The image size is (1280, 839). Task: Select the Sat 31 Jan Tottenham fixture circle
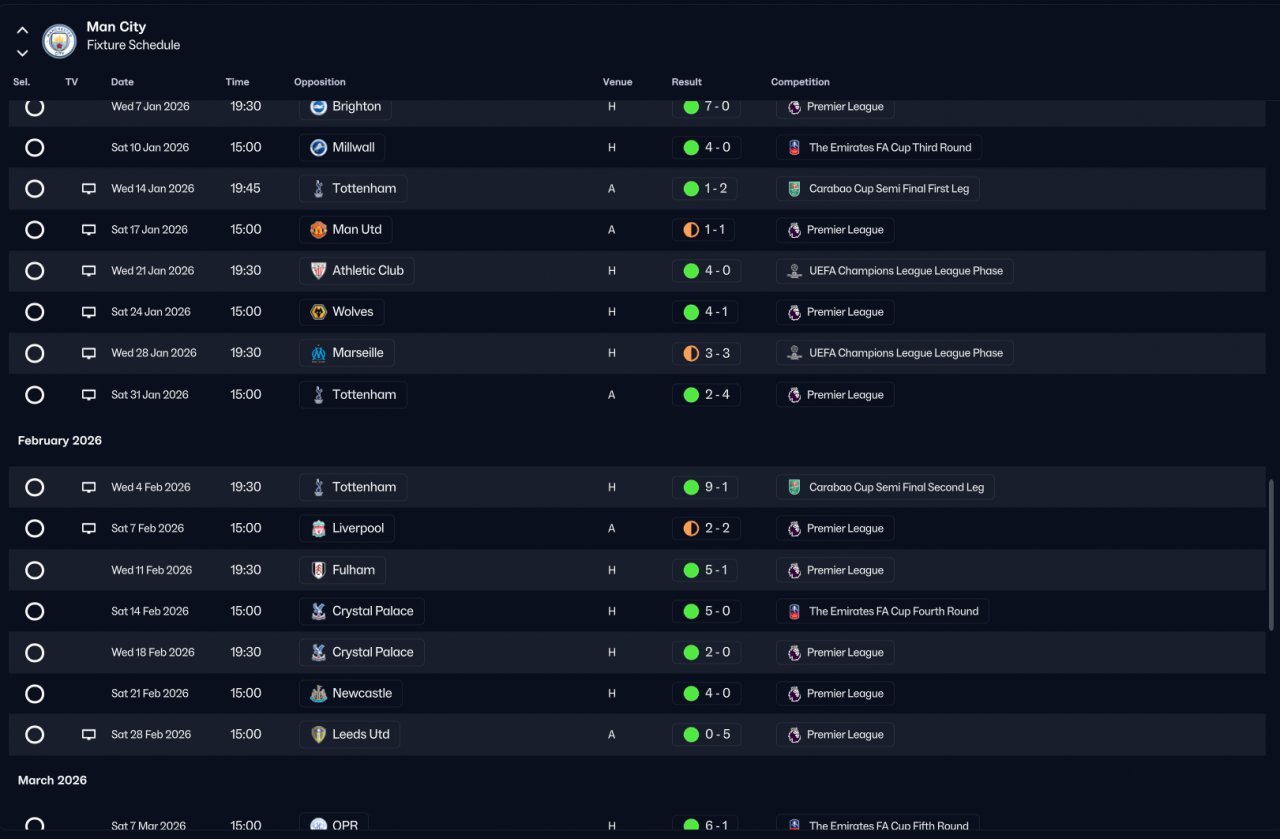[34, 395]
